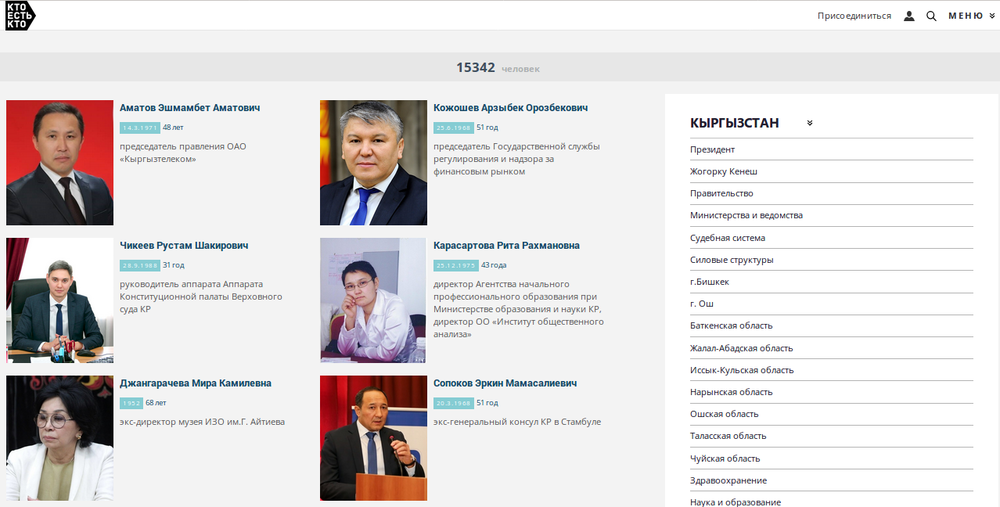Open the user account icon

pyautogui.click(x=909, y=16)
